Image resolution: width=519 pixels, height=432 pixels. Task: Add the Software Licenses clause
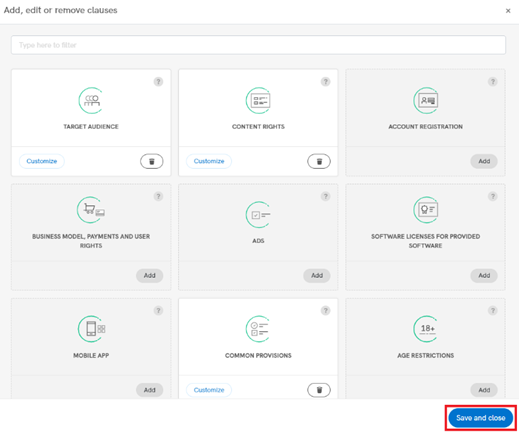click(484, 276)
